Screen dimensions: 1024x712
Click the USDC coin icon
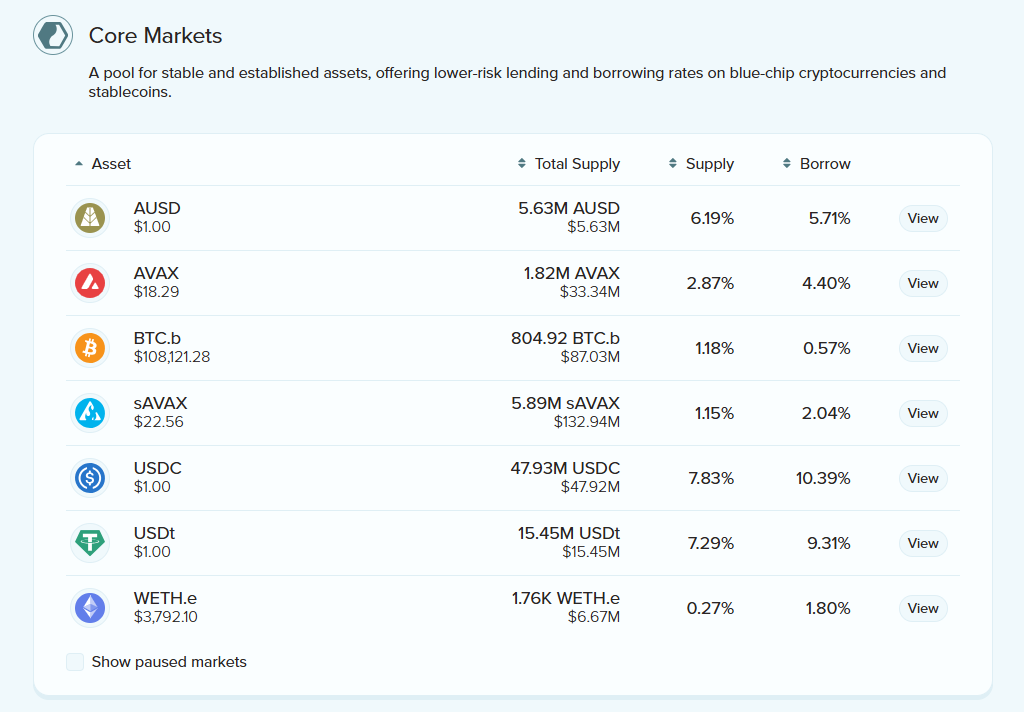coord(90,477)
